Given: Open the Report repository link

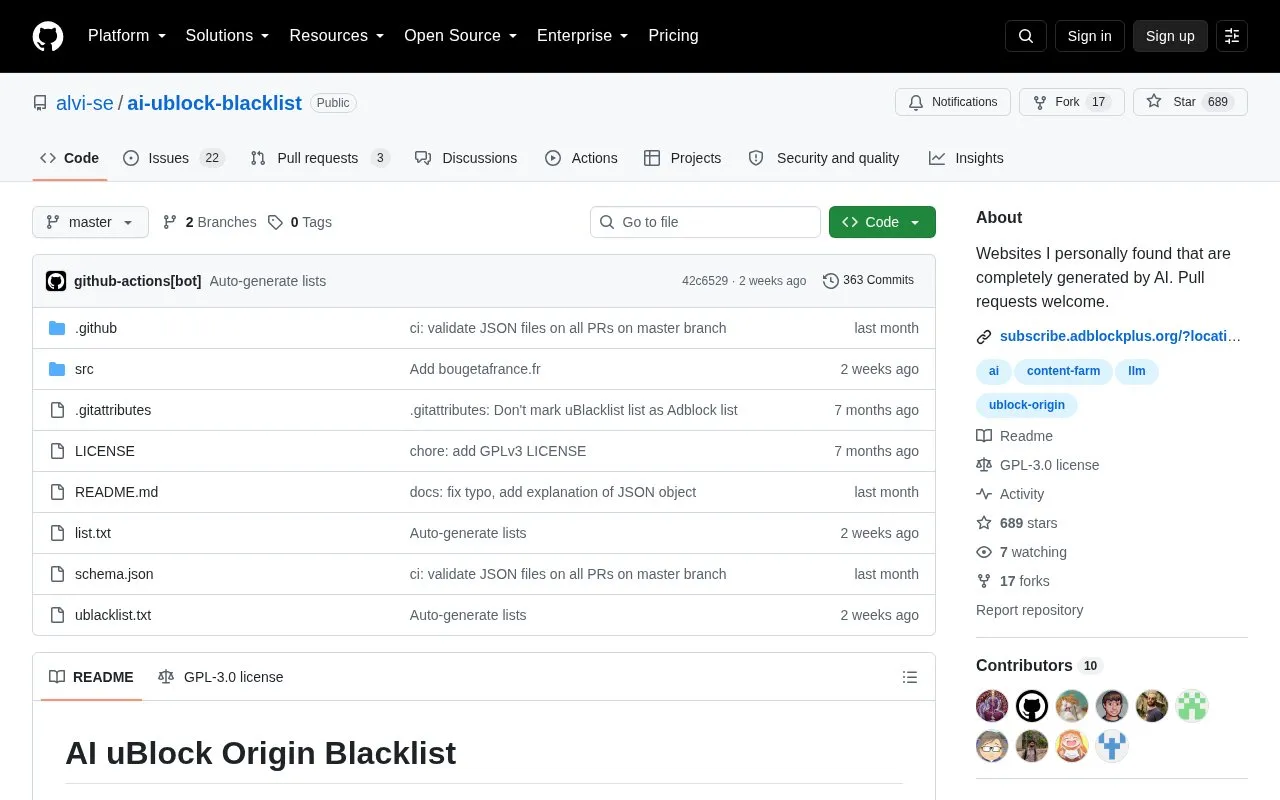Looking at the screenshot, I should [1029, 610].
